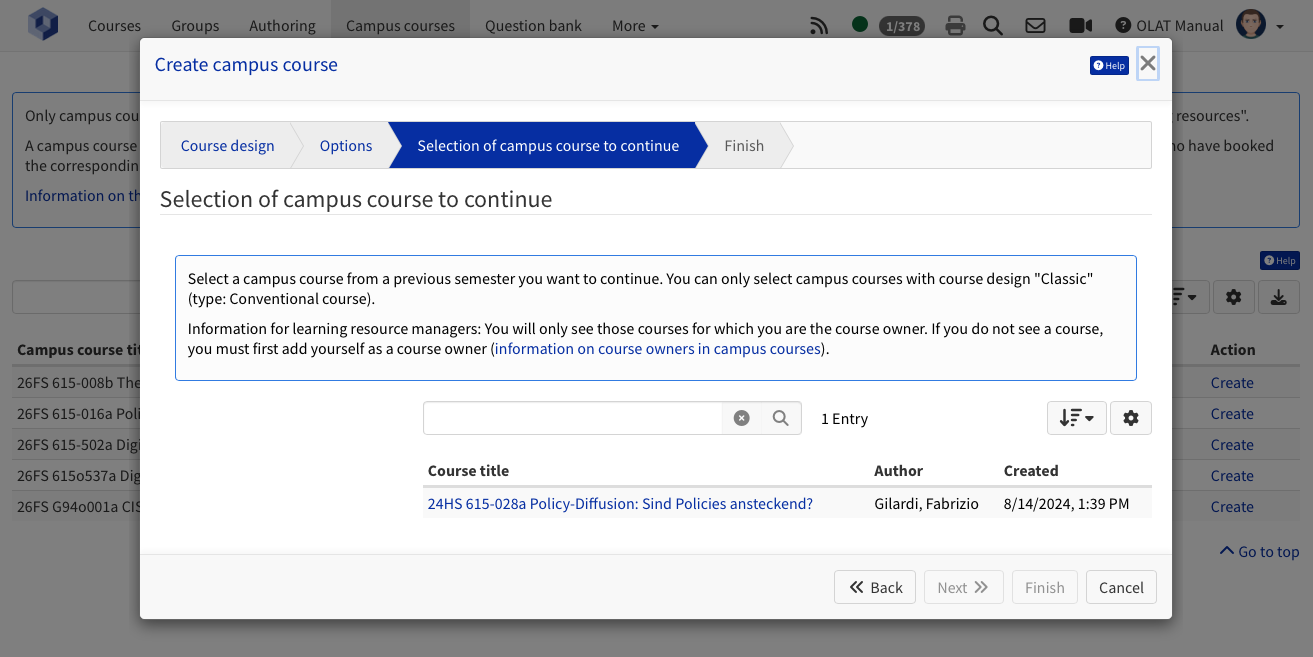The width and height of the screenshot is (1313, 657).
Task: Click the Back button
Action: coord(876,587)
